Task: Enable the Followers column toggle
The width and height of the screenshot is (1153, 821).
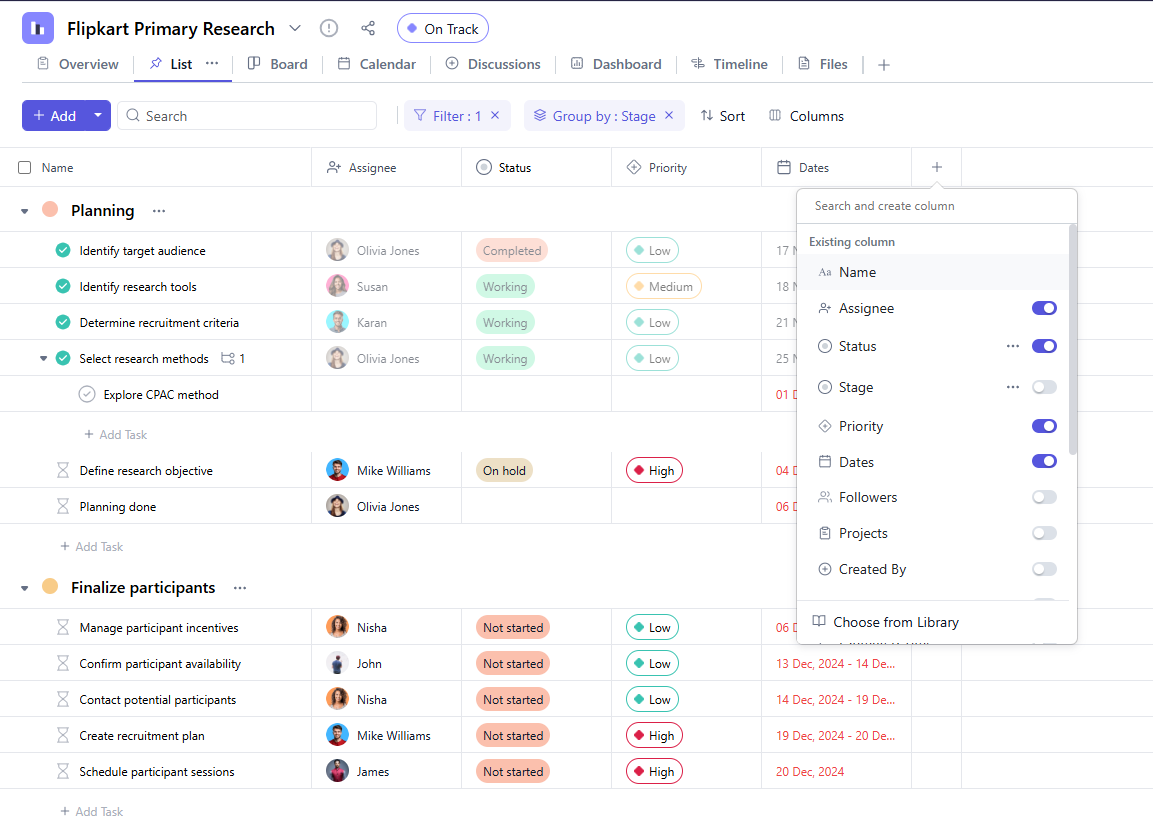Action: (x=1044, y=498)
